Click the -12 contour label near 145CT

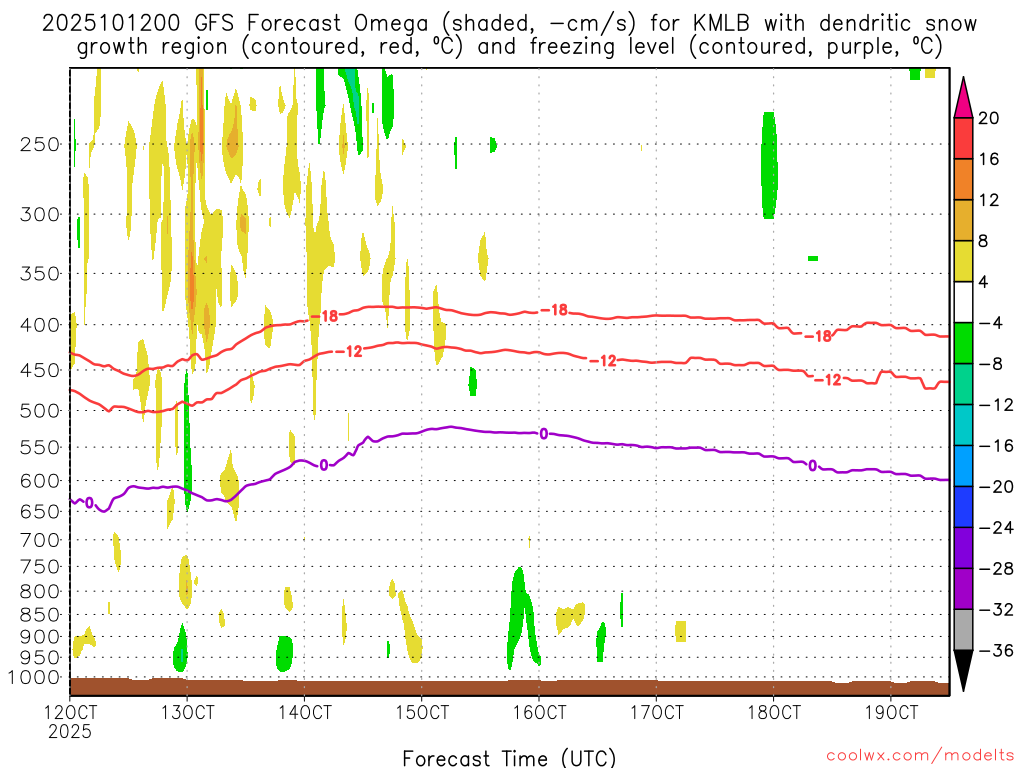pos(348,352)
